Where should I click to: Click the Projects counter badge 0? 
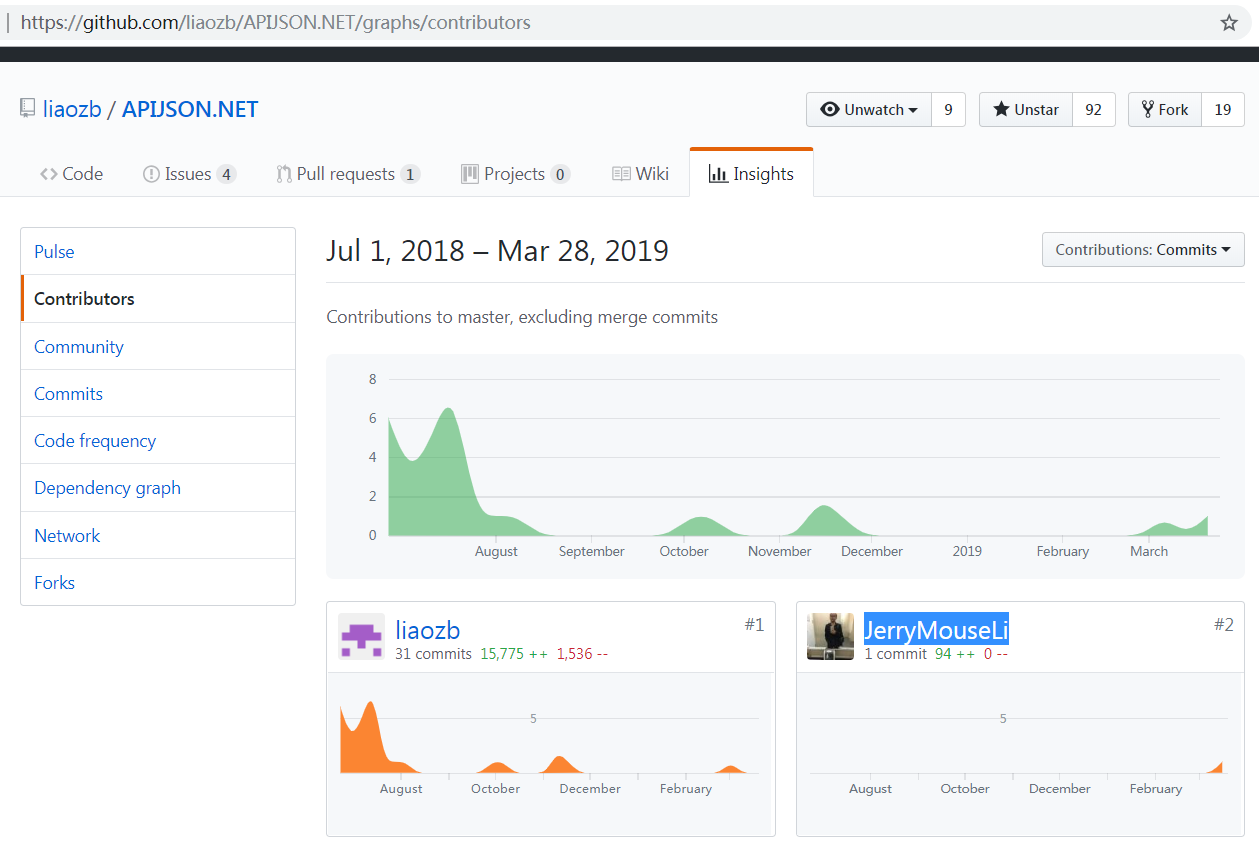(x=560, y=174)
